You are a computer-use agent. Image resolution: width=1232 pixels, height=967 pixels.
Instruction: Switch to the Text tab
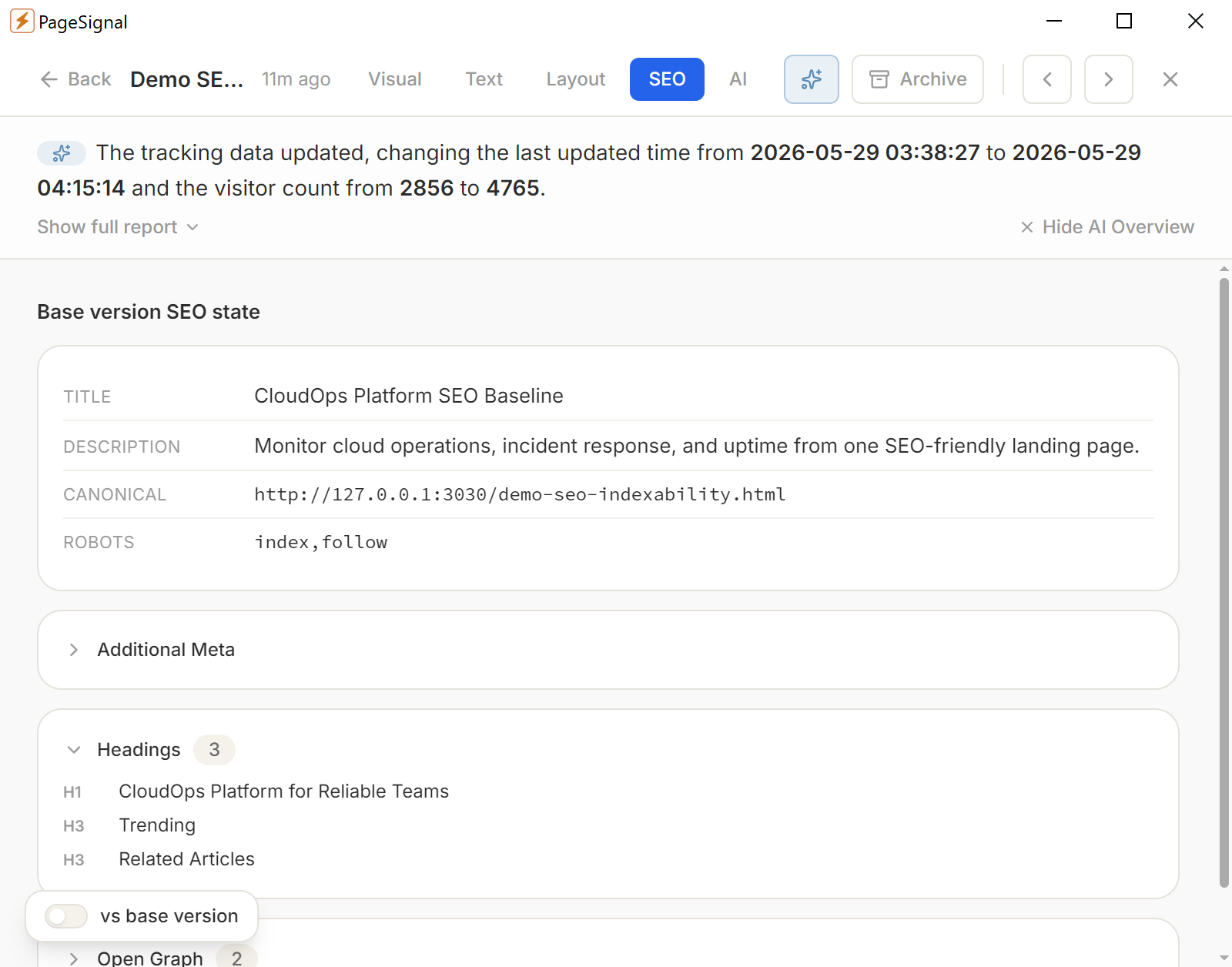click(x=484, y=79)
